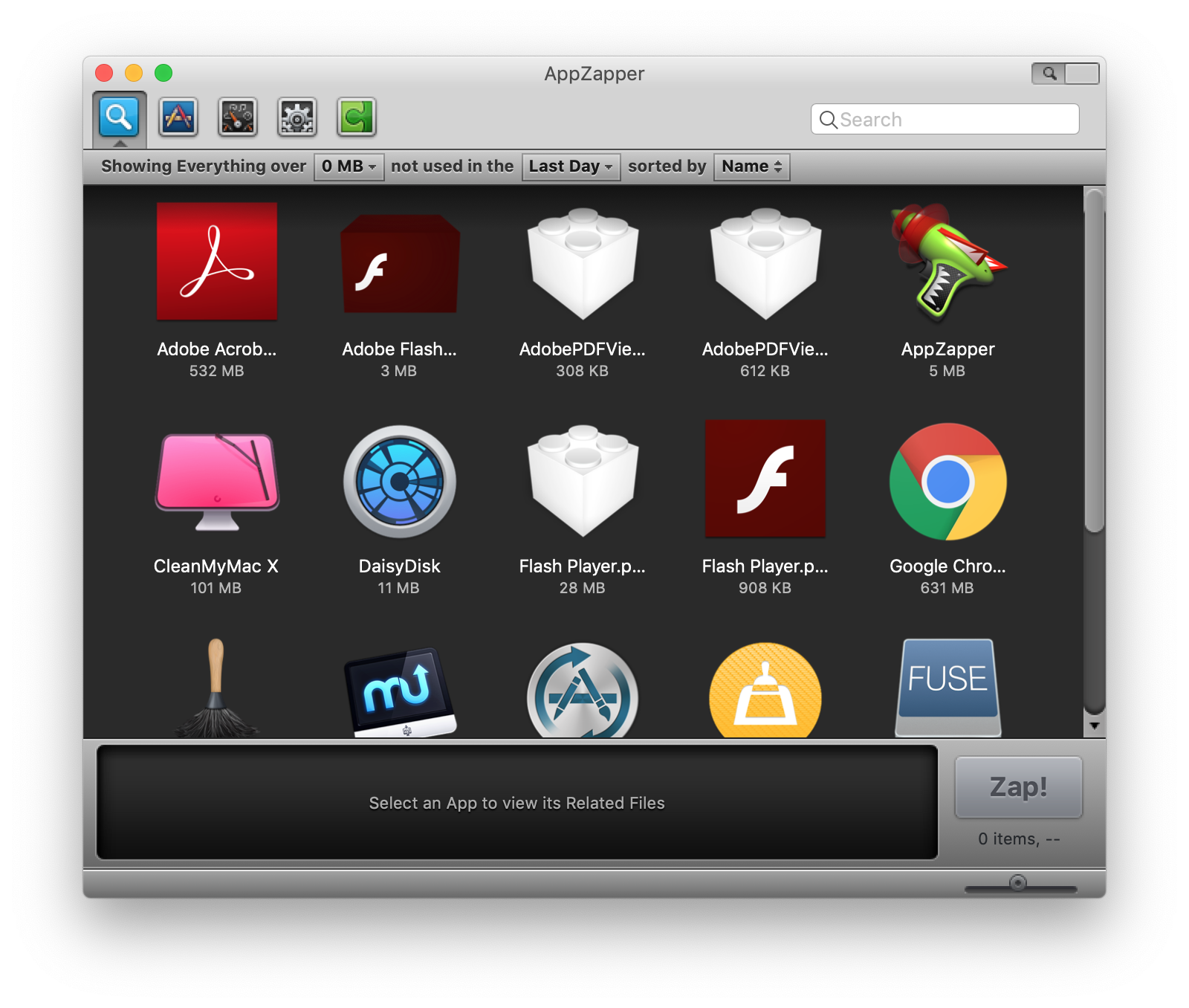Toggle the search view in title bar
This screenshot has width=1189, height=1008.
(1049, 73)
